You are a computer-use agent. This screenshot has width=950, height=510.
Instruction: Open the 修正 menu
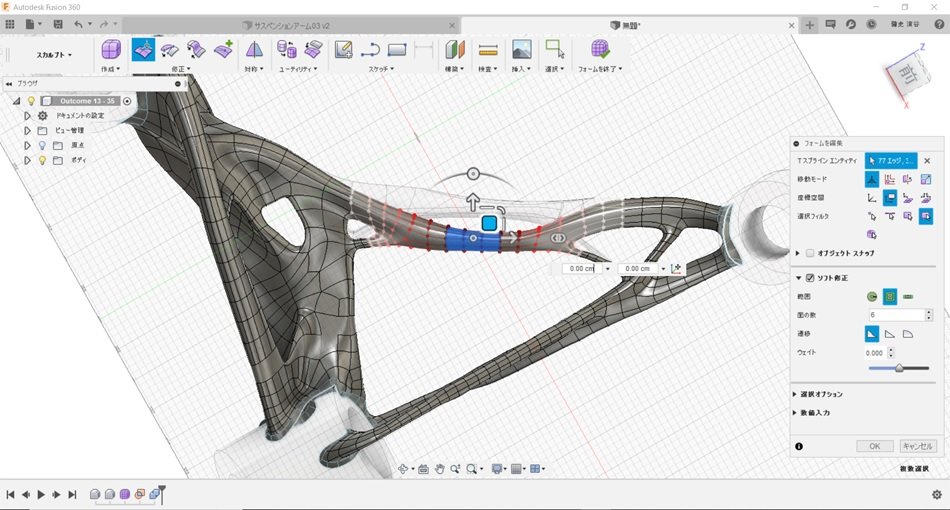coord(180,69)
